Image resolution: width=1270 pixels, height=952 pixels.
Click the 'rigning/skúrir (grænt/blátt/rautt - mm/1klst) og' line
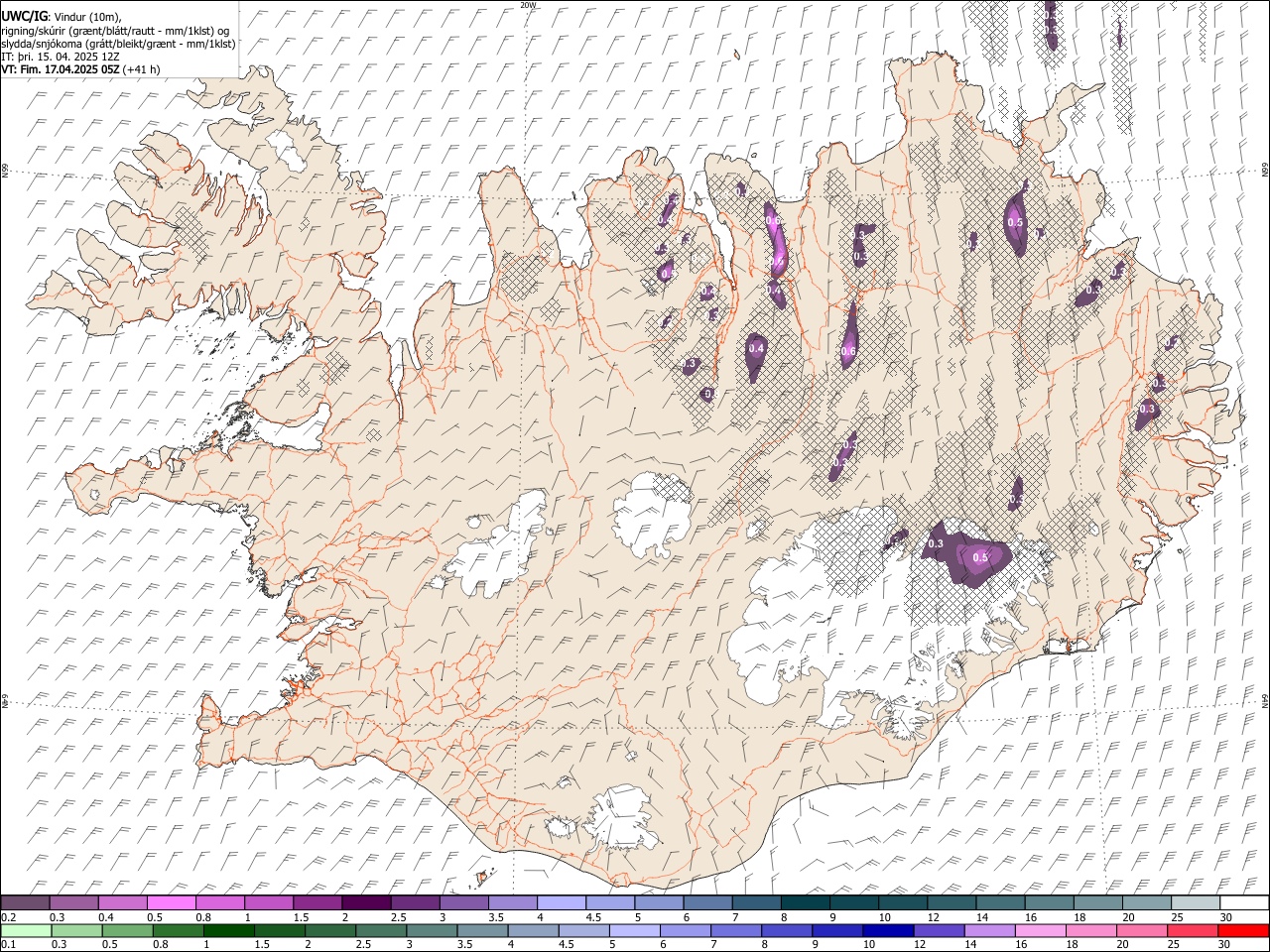tap(117, 31)
